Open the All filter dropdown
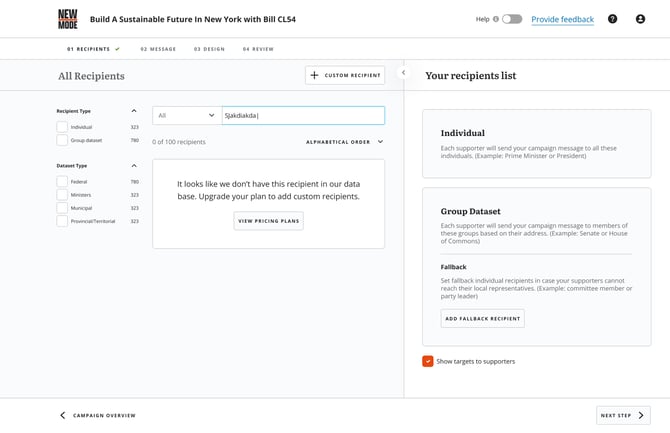Screen dimensions: 670x433 click(186, 115)
